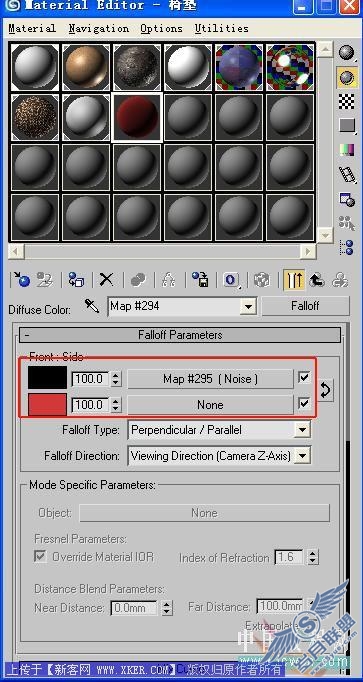Click Select by Material icon
Image resolution: width=363 pixels, height=682 pixels.
(346, 223)
